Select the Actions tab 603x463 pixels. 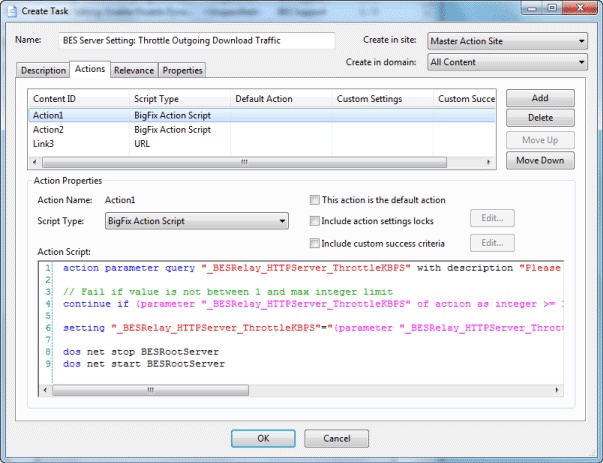tap(90, 69)
